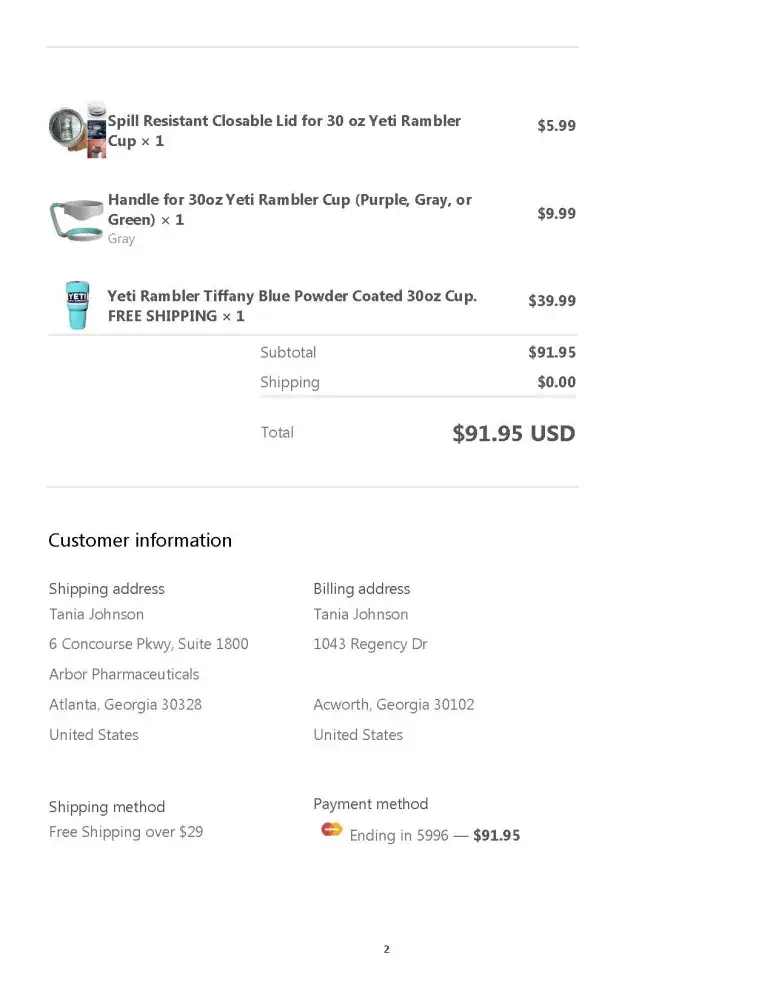Screen dimensions: 773x1000
Task: Click the $9.99 handle price
Action: [x=556, y=214]
